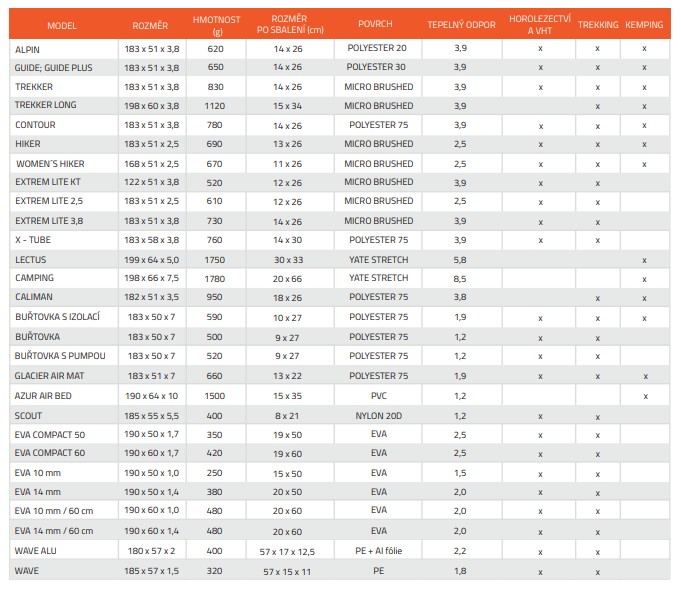The image size is (681, 590).
Task: Select the BUŘTOVKA S IZOLACÍ model cell
Action: coord(57,317)
